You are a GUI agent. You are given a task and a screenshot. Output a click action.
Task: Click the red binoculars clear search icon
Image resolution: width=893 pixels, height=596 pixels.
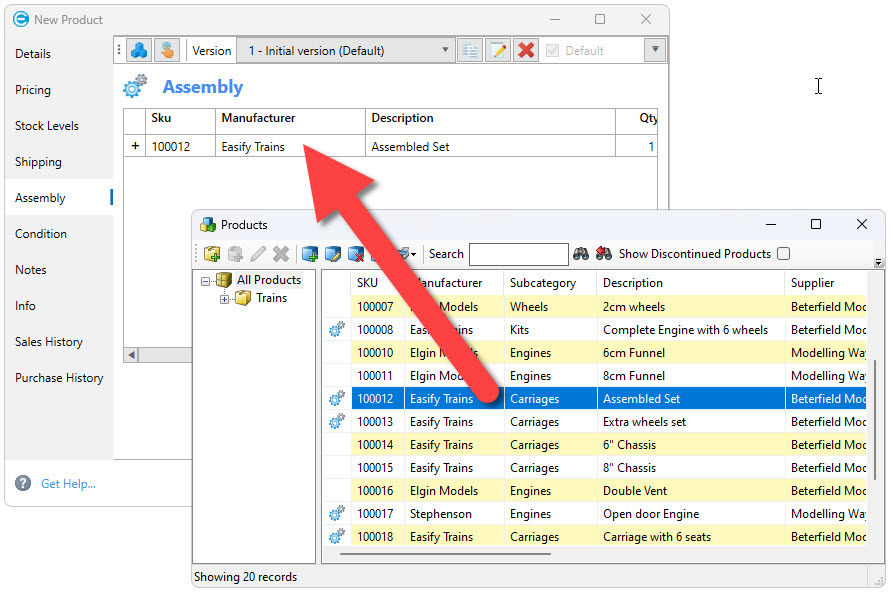604,254
